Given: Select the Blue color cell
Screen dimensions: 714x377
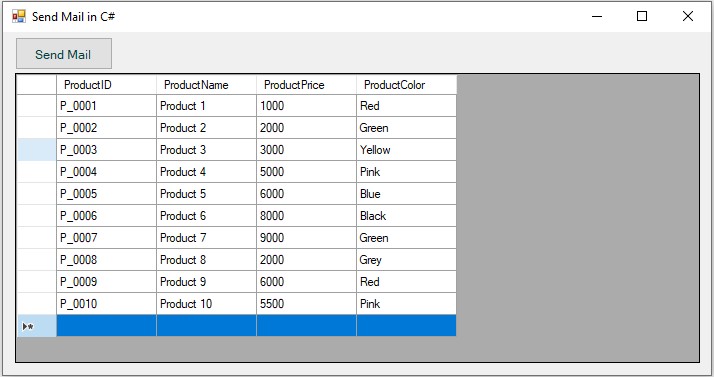Looking at the screenshot, I should pos(407,194).
